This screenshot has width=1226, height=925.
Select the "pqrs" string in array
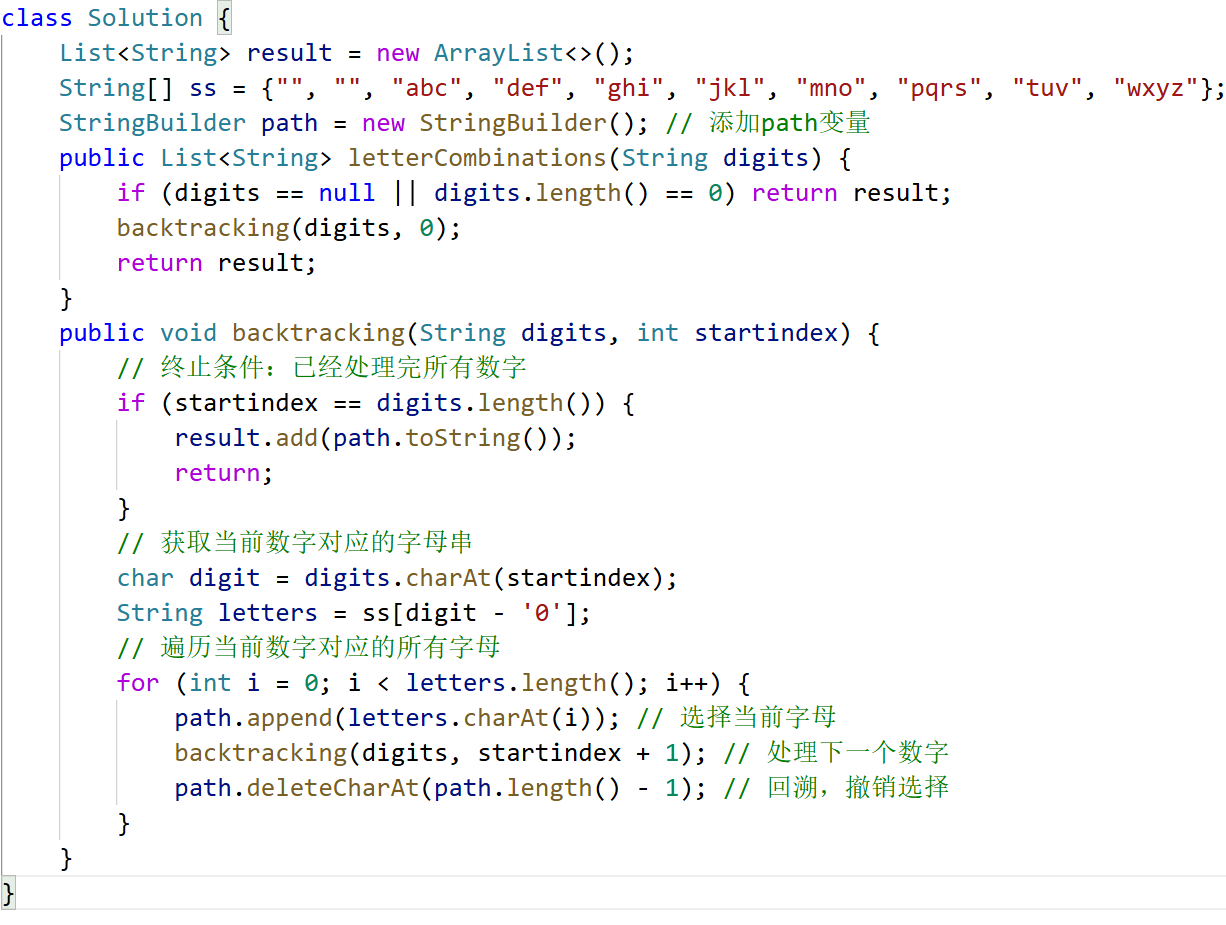click(939, 88)
